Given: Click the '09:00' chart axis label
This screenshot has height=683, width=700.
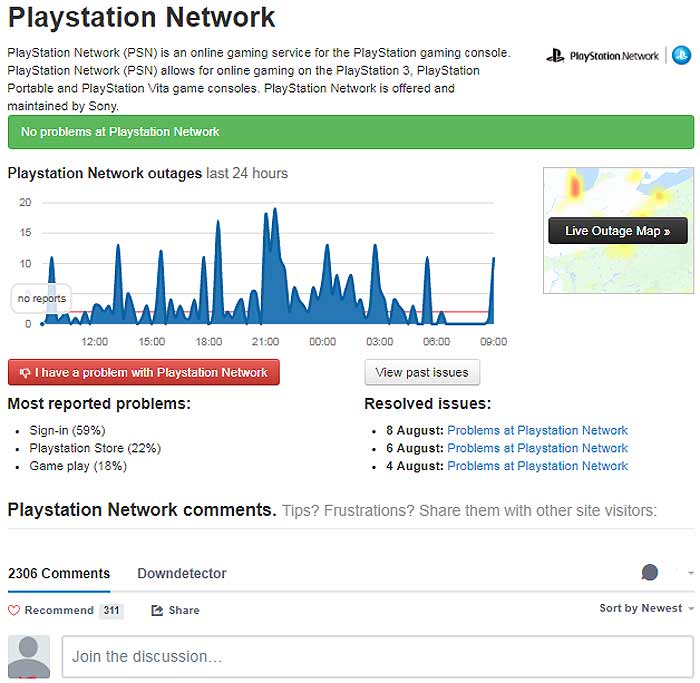Looking at the screenshot, I should pos(493,342).
